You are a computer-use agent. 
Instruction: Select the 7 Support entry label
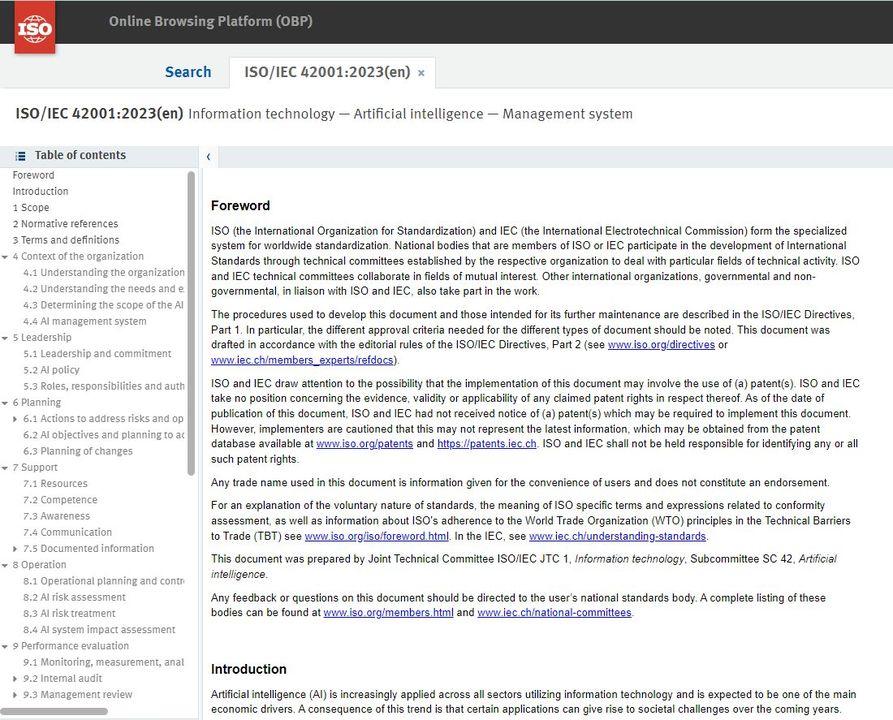[x=35, y=468]
